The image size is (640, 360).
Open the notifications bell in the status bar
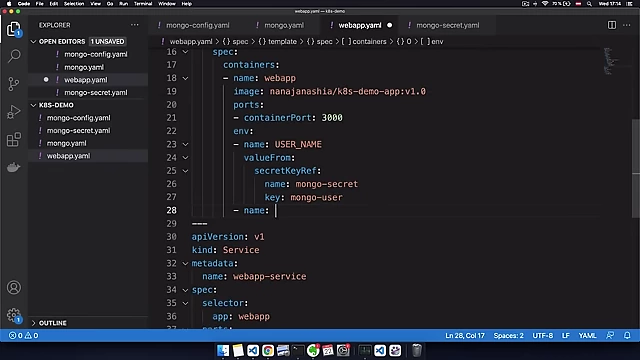coord(627,336)
